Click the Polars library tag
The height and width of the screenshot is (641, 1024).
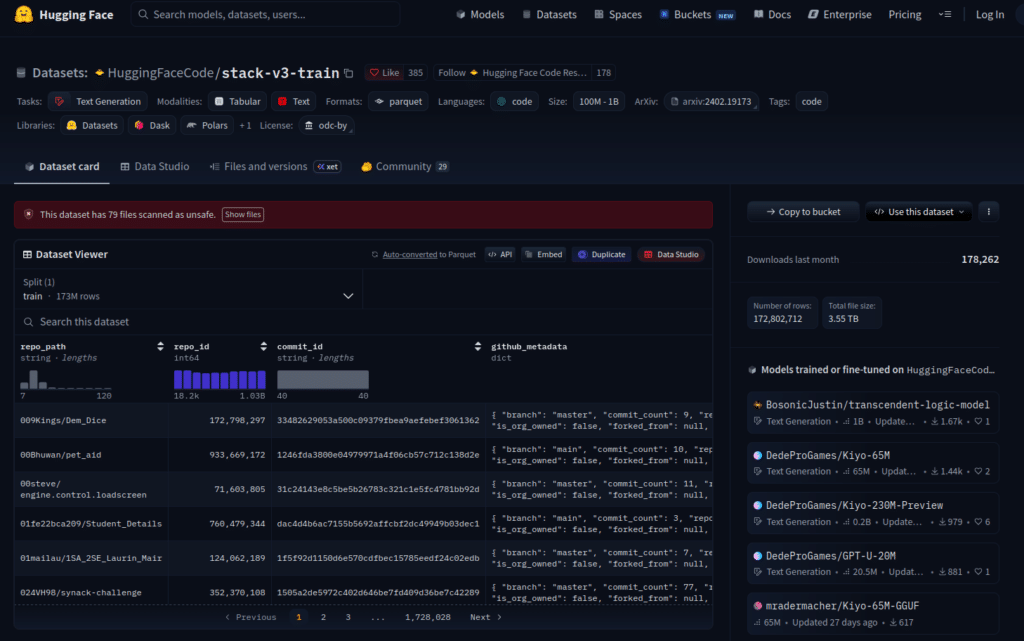point(207,125)
